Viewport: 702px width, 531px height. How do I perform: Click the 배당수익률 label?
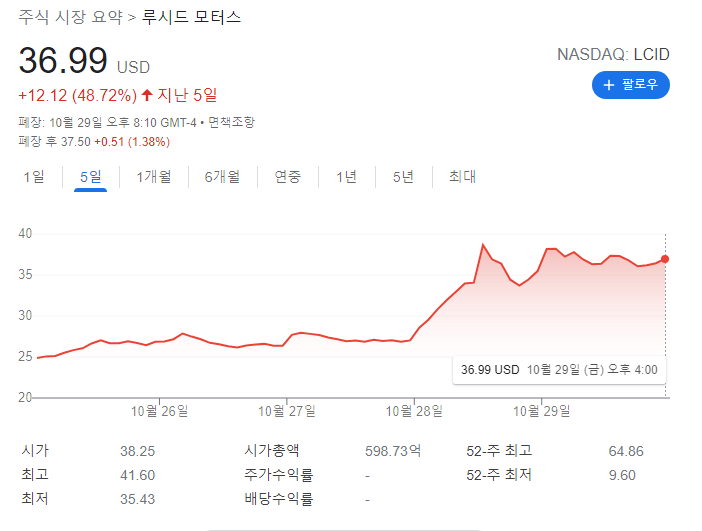click(x=278, y=499)
